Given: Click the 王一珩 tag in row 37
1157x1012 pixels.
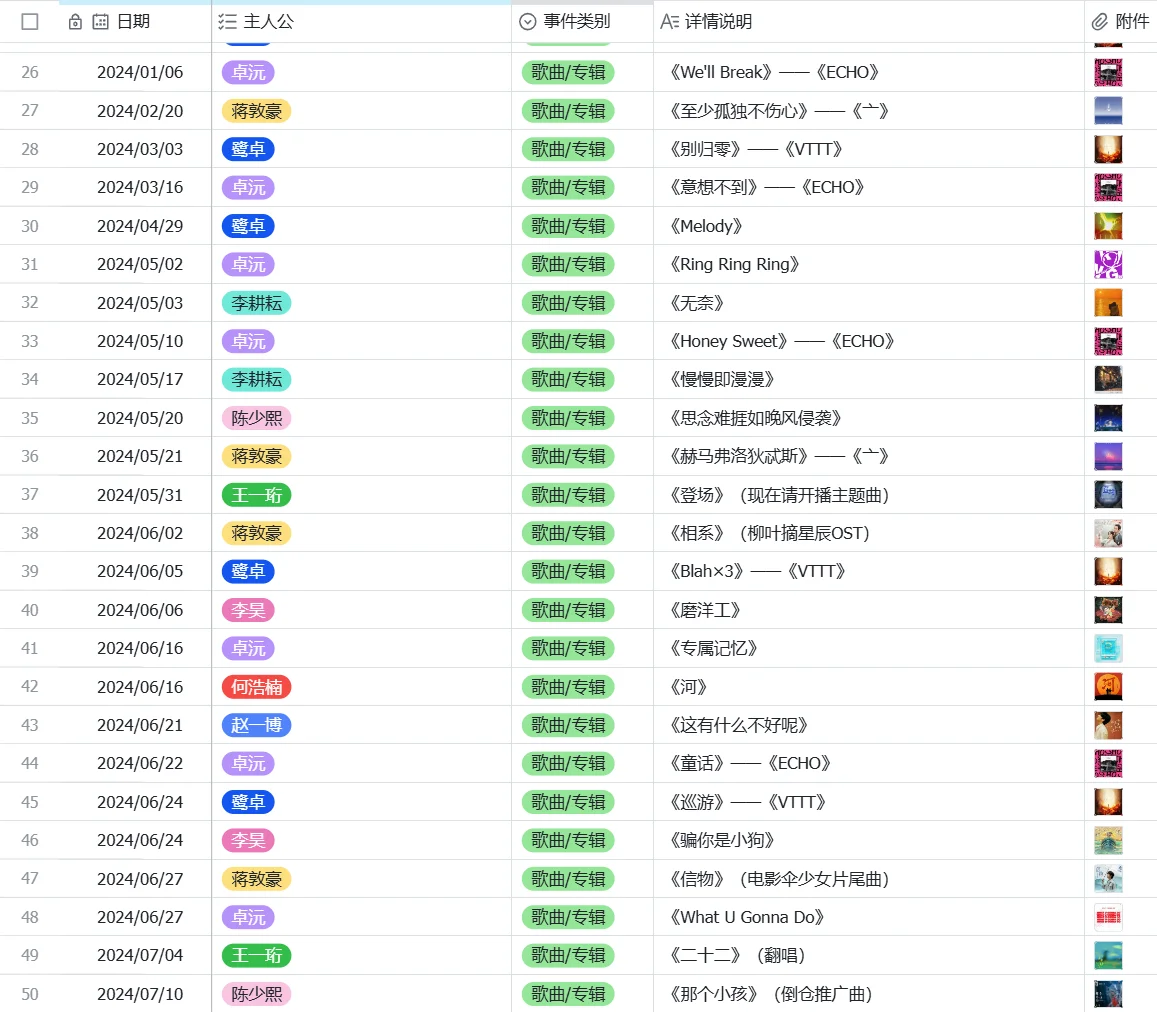Looking at the screenshot, I should click(257, 495).
